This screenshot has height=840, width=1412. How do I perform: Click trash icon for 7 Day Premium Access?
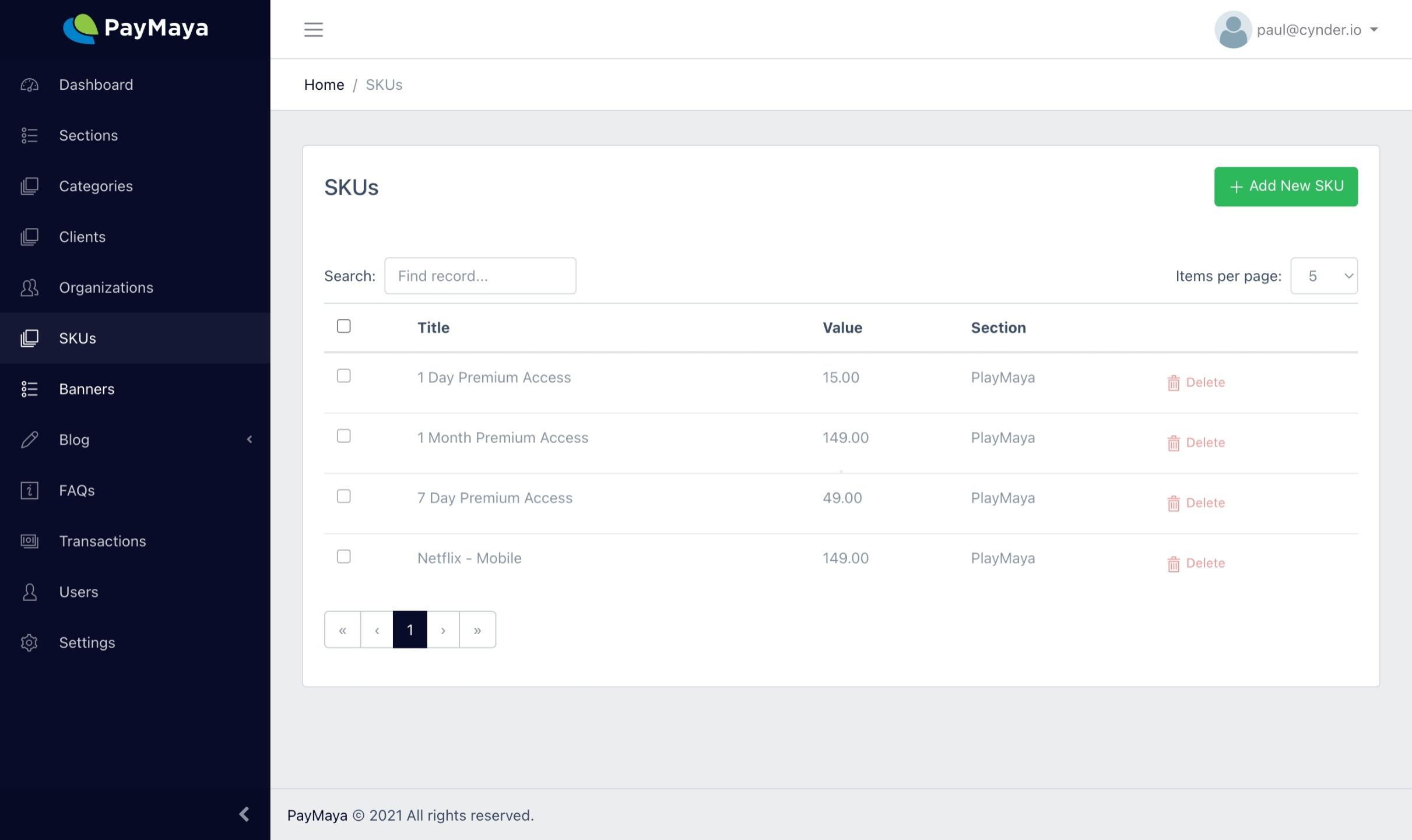(1174, 503)
